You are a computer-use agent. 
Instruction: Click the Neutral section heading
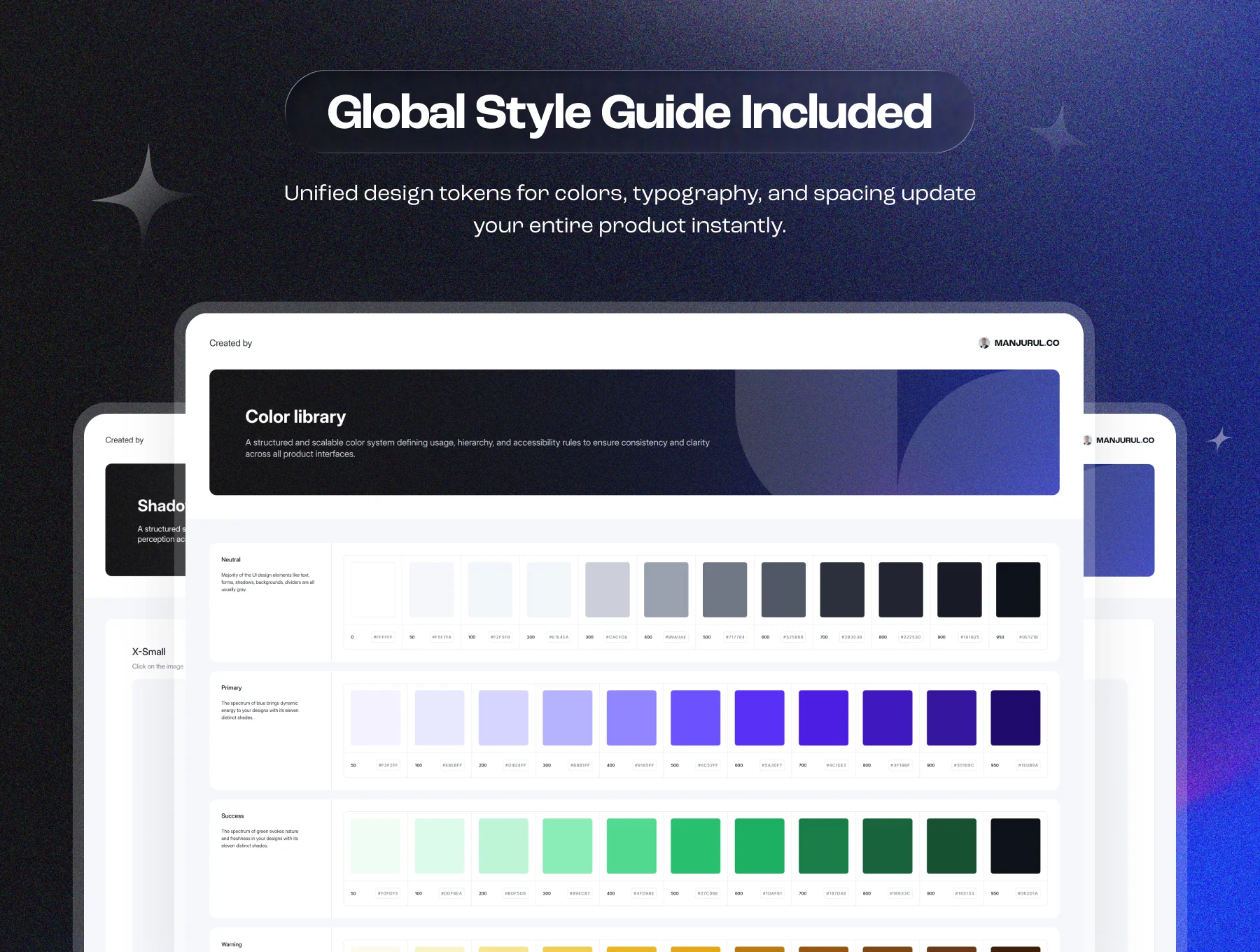(231, 560)
